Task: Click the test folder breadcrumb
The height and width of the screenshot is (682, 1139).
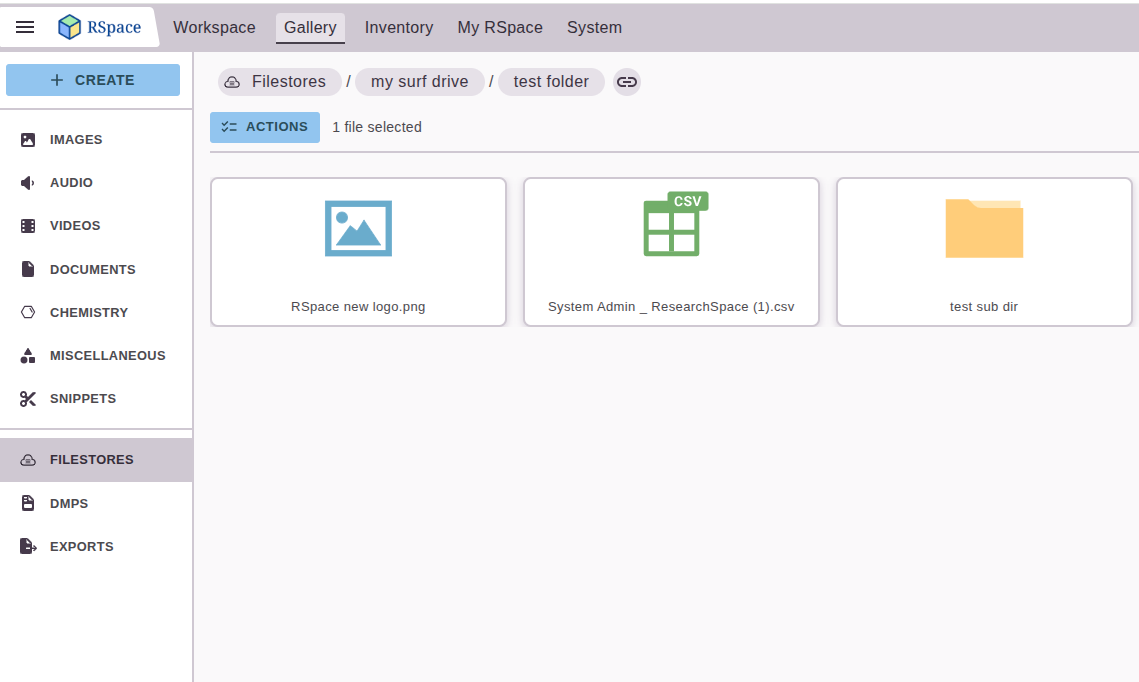Action: tap(551, 81)
